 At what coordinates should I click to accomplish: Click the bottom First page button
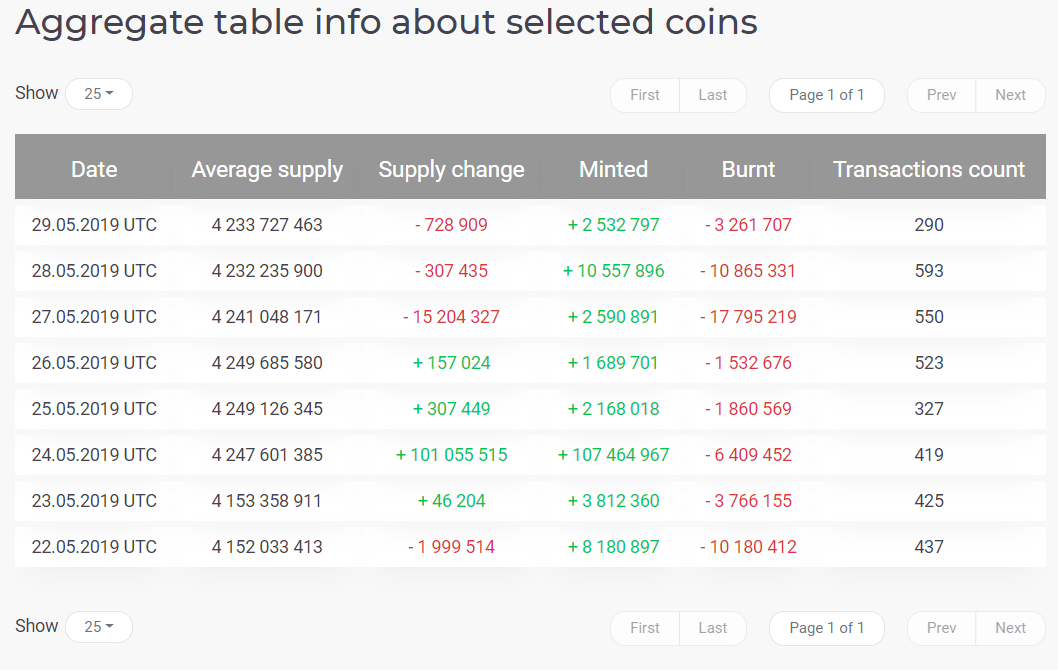[x=645, y=628]
